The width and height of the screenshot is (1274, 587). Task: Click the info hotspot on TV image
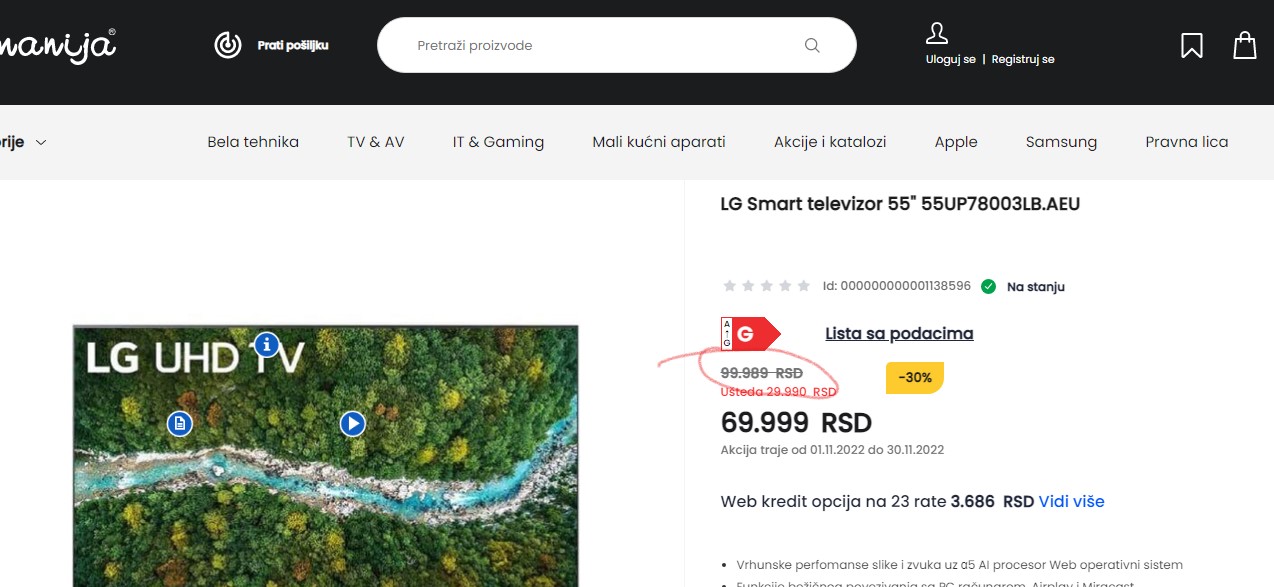point(266,345)
